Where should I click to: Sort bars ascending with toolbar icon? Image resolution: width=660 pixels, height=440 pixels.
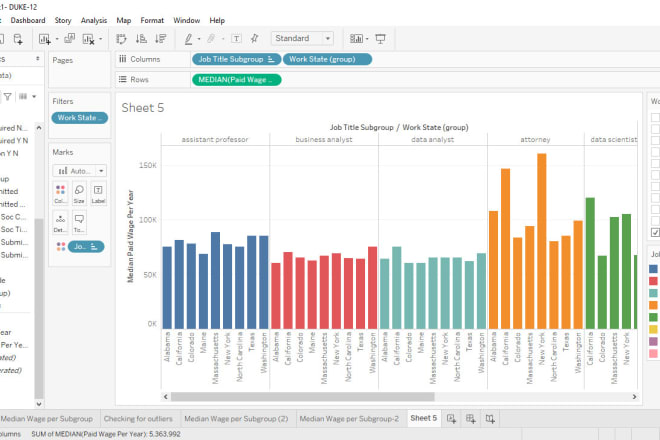click(x=141, y=39)
